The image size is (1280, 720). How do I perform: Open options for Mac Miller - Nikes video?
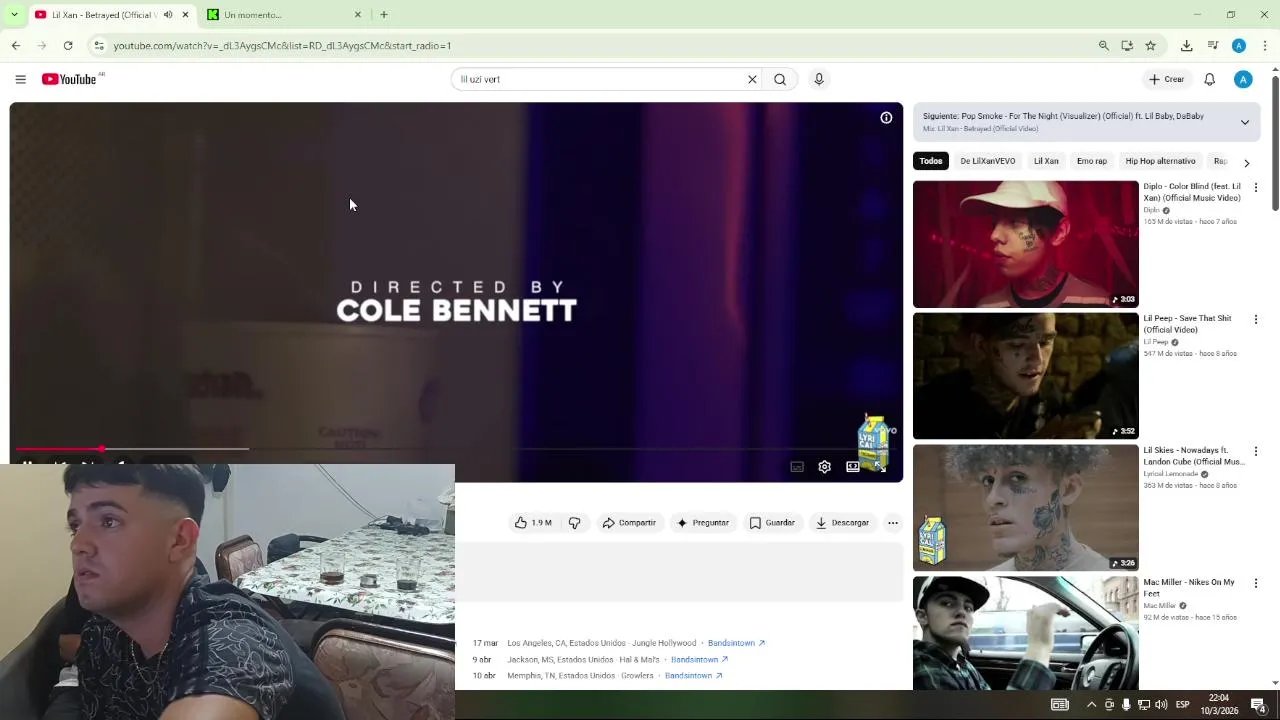pyautogui.click(x=1256, y=583)
